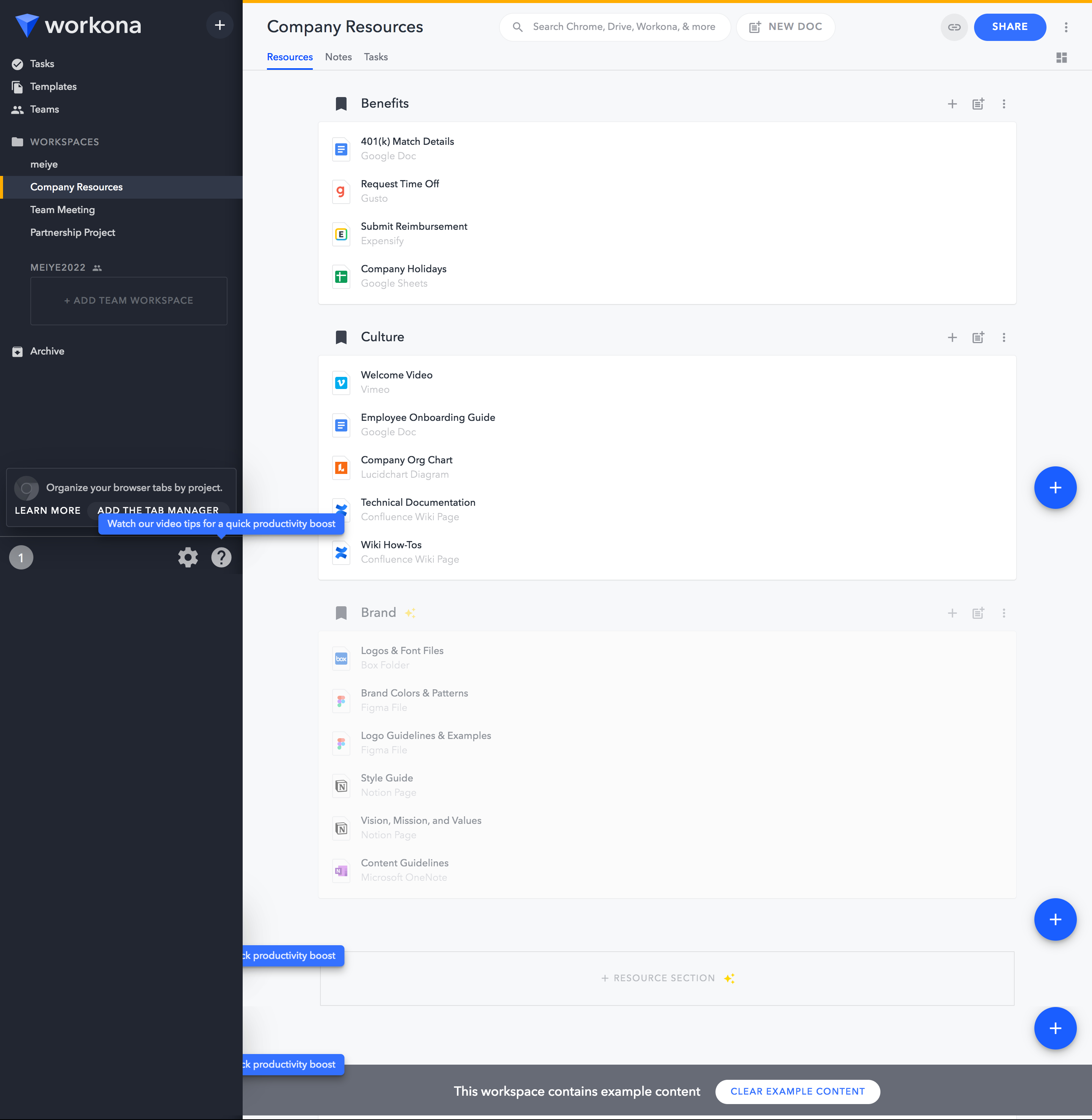Viewport: 1092px width, 1120px height.
Task: Click the Culture section bookmark icon
Action: click(340, 337)
